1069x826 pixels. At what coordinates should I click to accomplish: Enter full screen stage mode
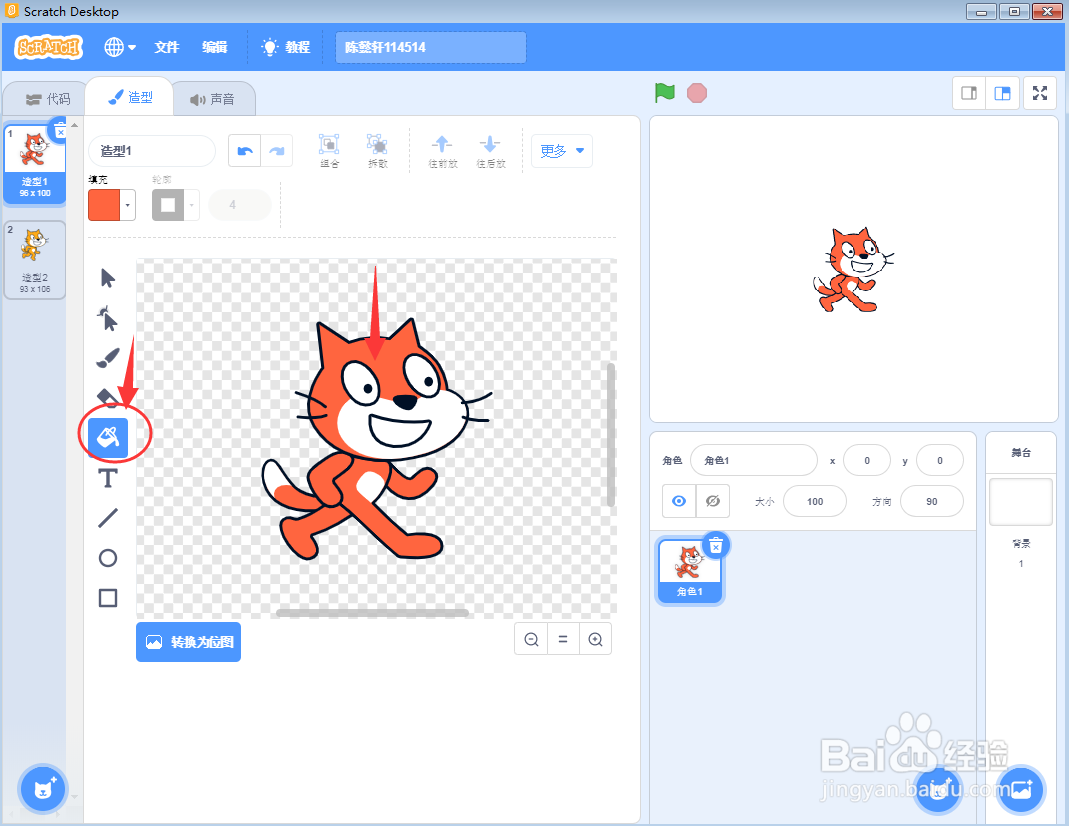click(x=1040, y=93)
